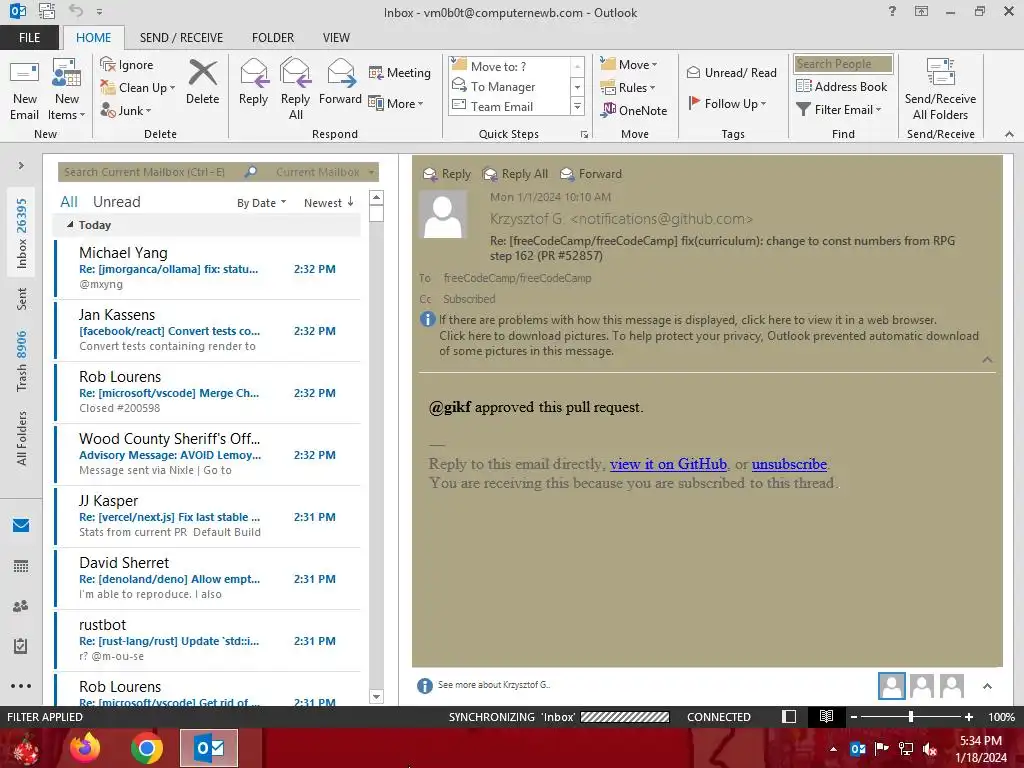The width and height of the screenshot is (1024, 768).
Task: Switch to the FOLDER tab
Action: (x=273, y=37)
